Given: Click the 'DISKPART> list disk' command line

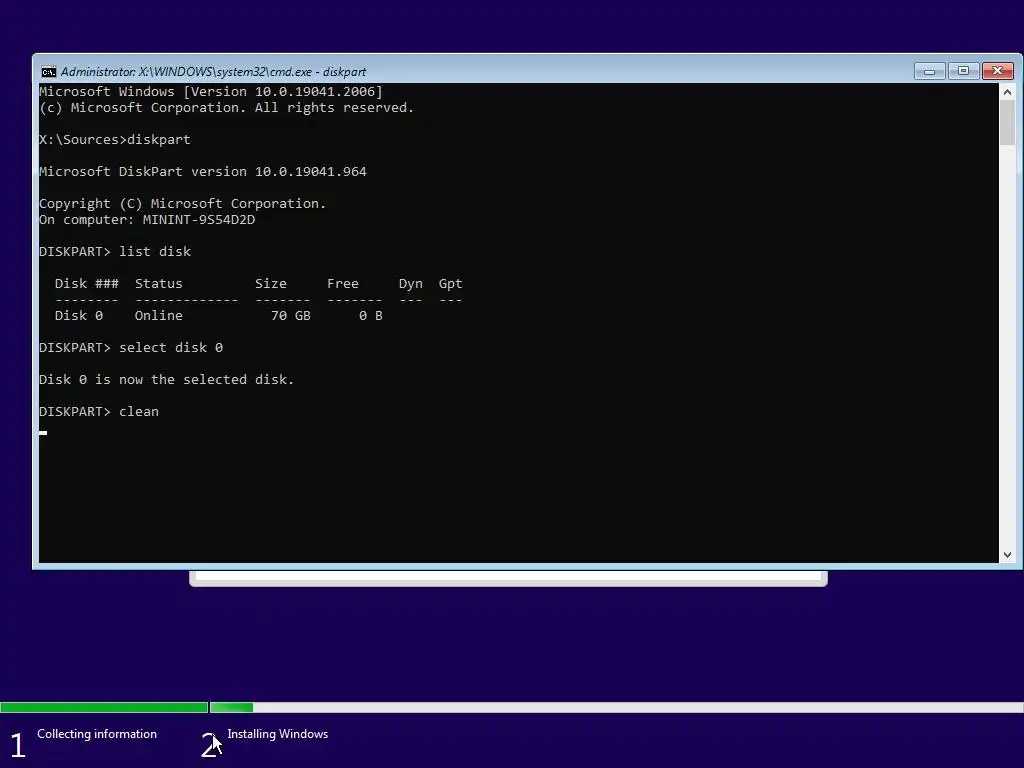Looking at the screenshot, I should 115,251.
